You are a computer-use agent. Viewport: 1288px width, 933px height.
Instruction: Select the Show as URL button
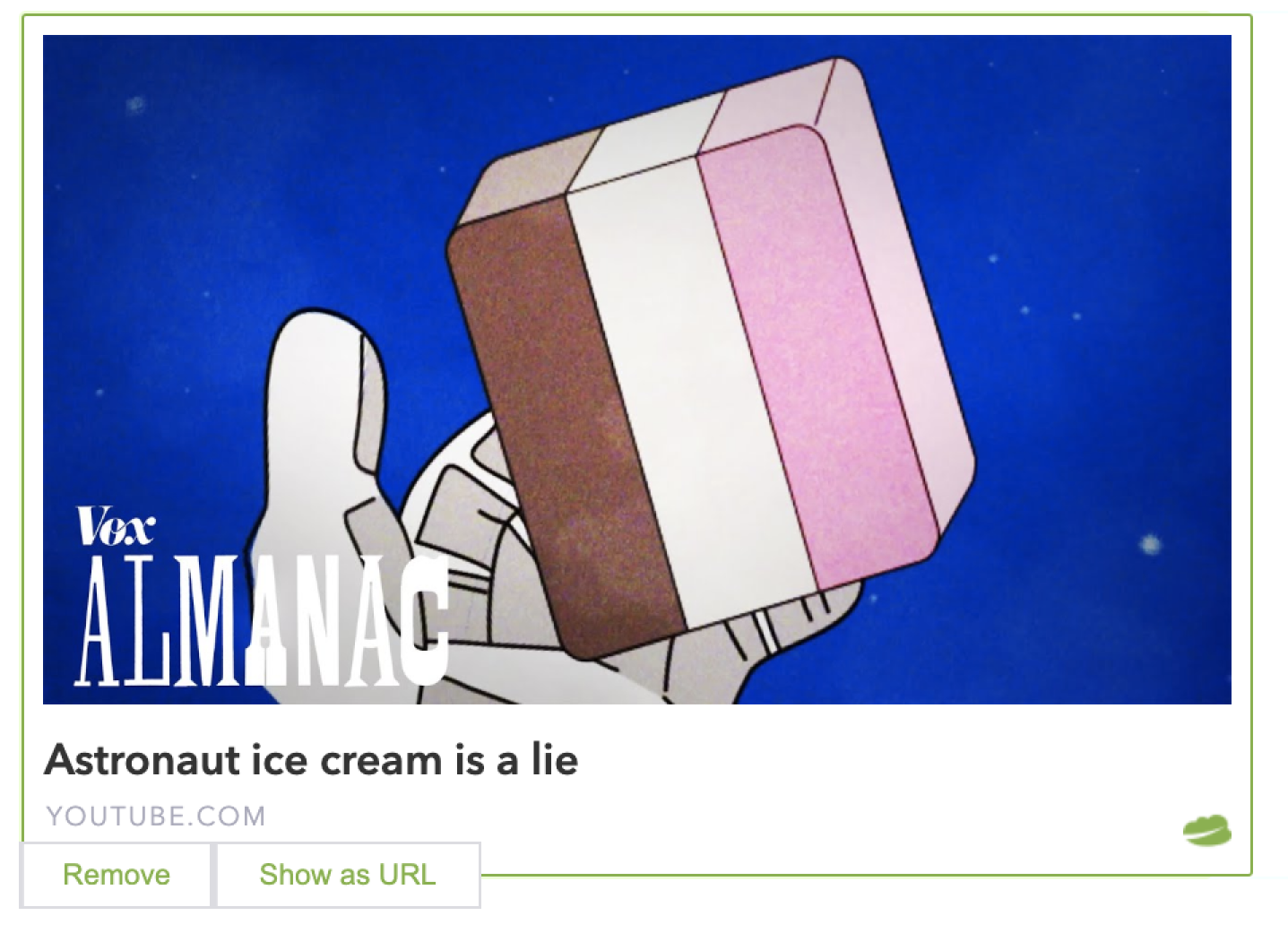[x=348, y=875]
